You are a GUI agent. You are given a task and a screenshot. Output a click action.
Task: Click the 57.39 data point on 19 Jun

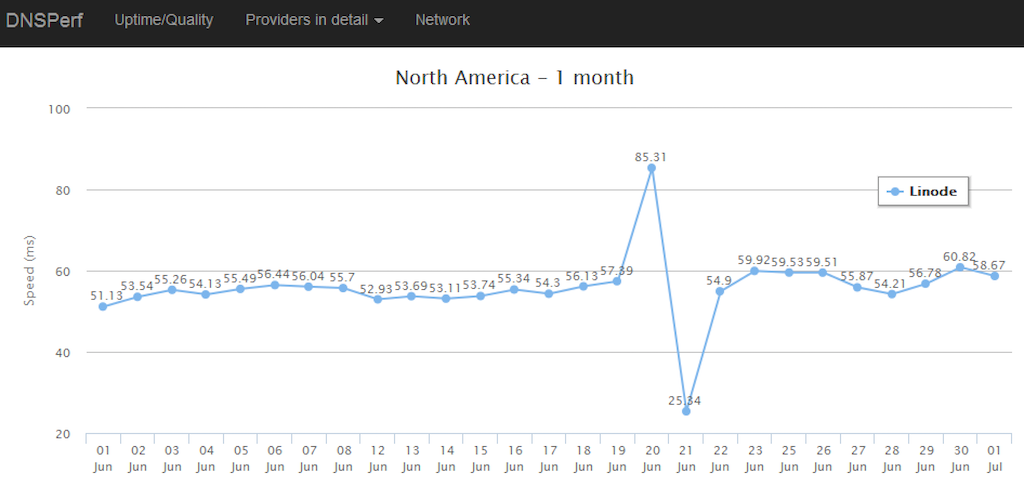tap(616, 281)
